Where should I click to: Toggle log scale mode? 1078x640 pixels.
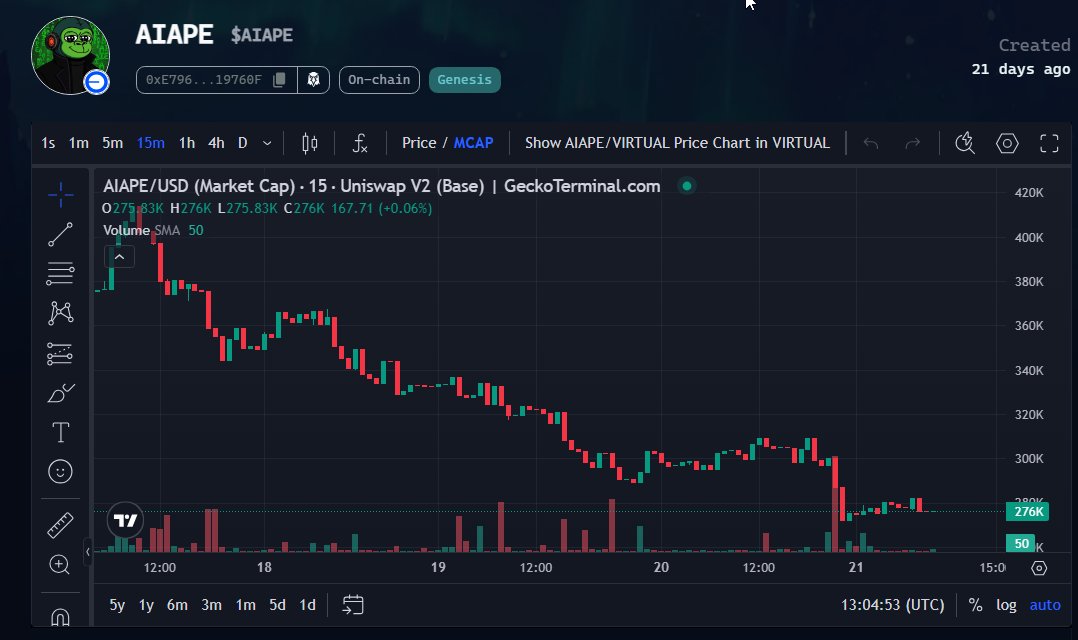pyautogui.click(x=1006, y=605)
